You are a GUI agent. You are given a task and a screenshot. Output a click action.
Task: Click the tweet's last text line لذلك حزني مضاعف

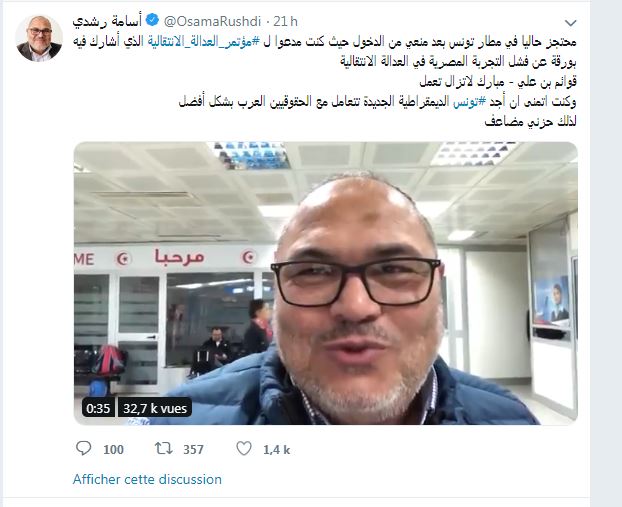pos(531,122)
